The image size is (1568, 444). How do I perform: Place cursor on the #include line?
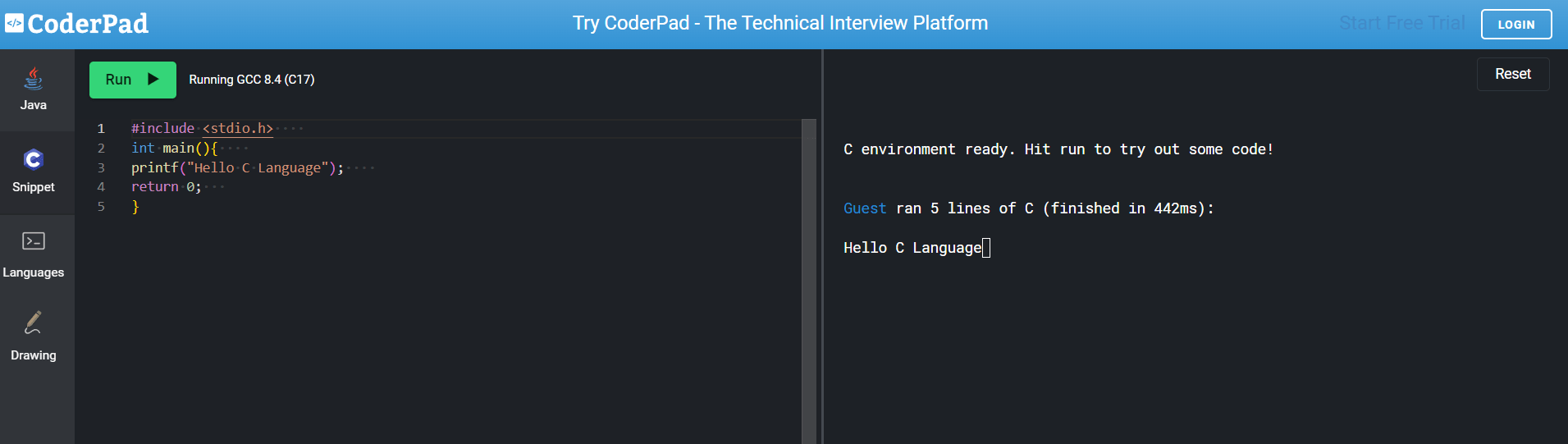(202, 129)
